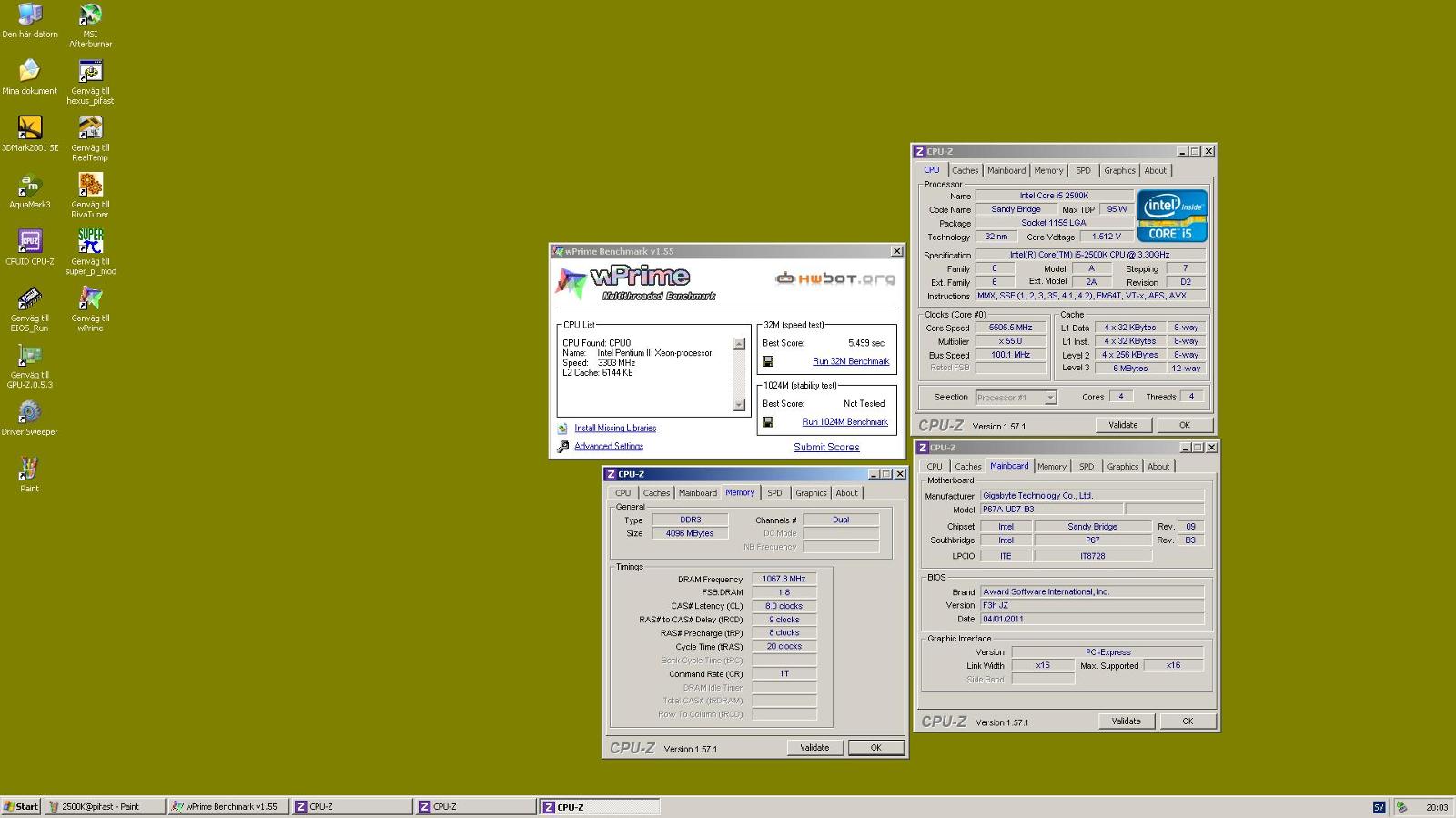
Task: Switch to Caches tab in processor CPU-Z window
Action: tap(965, 170)
